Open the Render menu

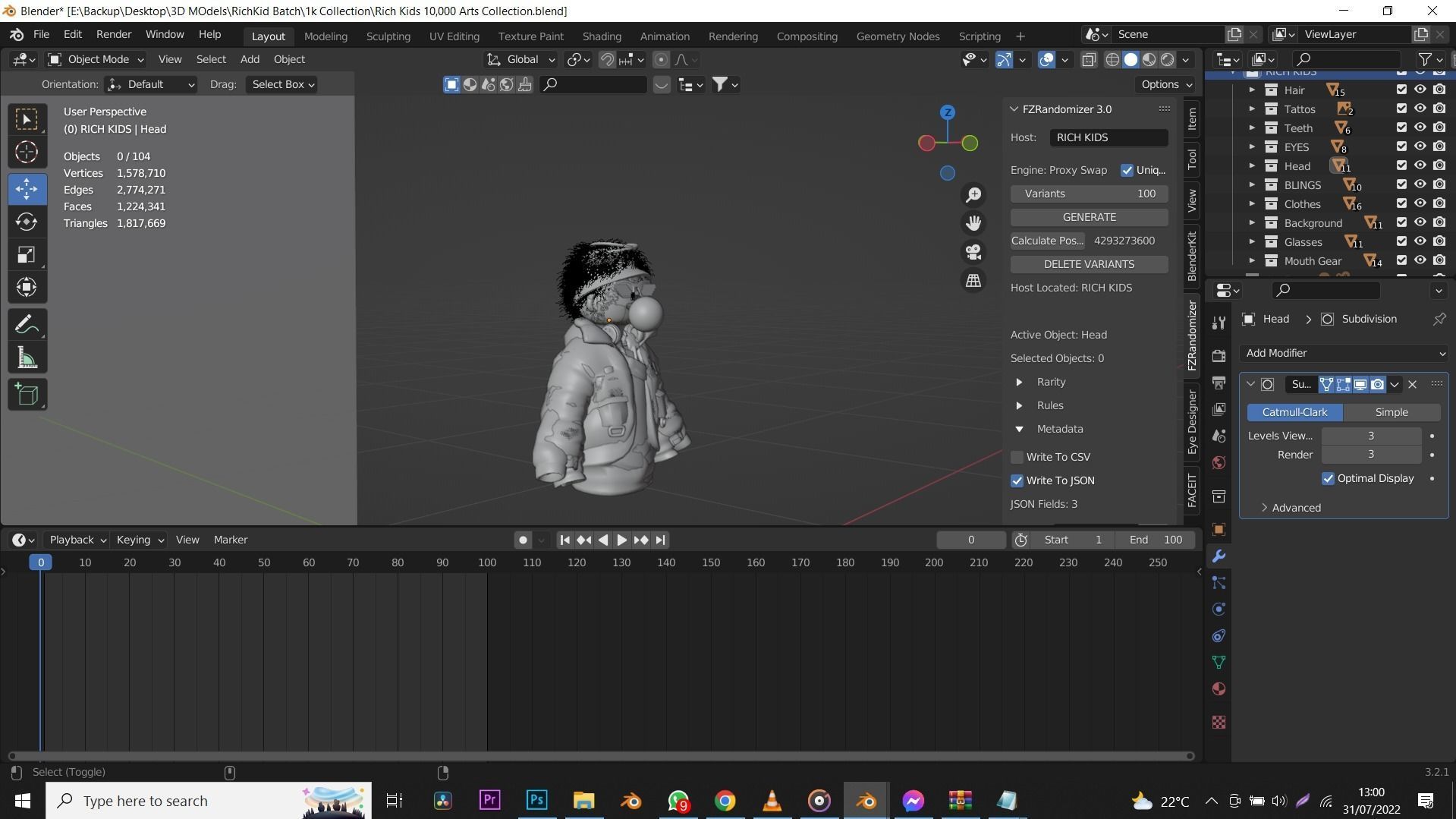click(x=113, y=35)
